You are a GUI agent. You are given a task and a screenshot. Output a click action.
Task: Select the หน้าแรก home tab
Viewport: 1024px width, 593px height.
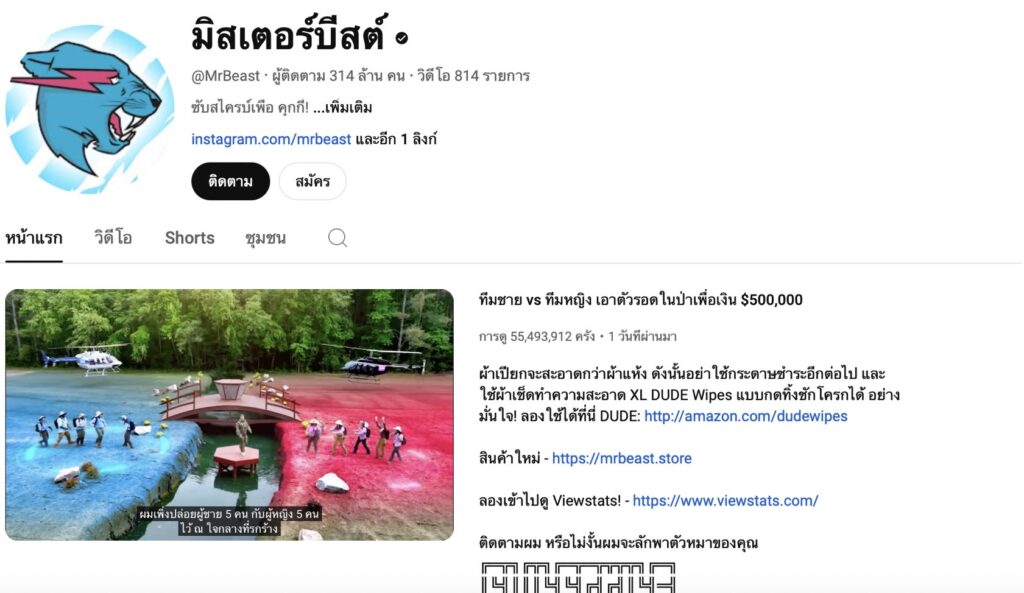pos(34,238)
